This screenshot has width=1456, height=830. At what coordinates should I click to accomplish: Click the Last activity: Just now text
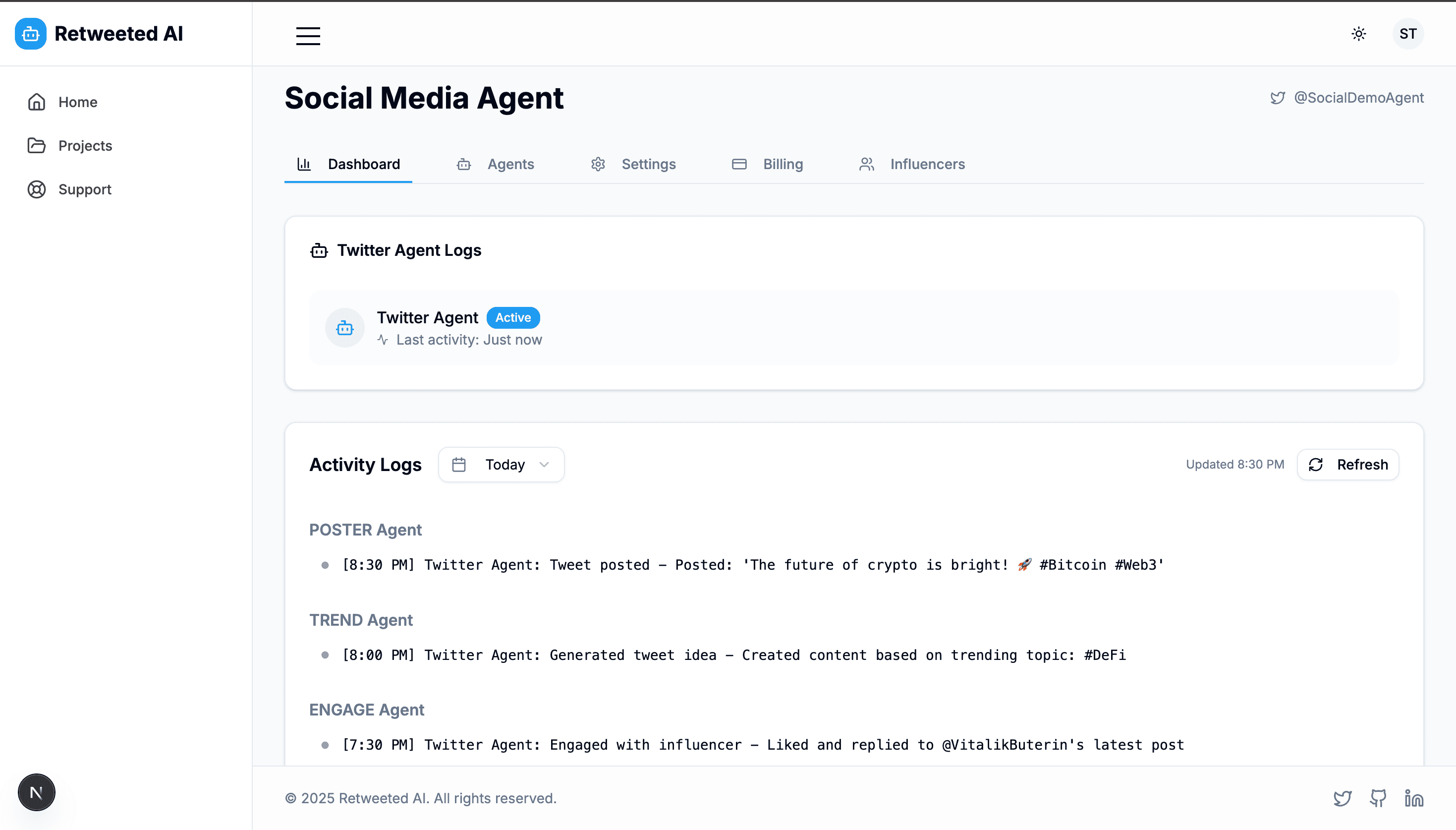coord(469,340)
